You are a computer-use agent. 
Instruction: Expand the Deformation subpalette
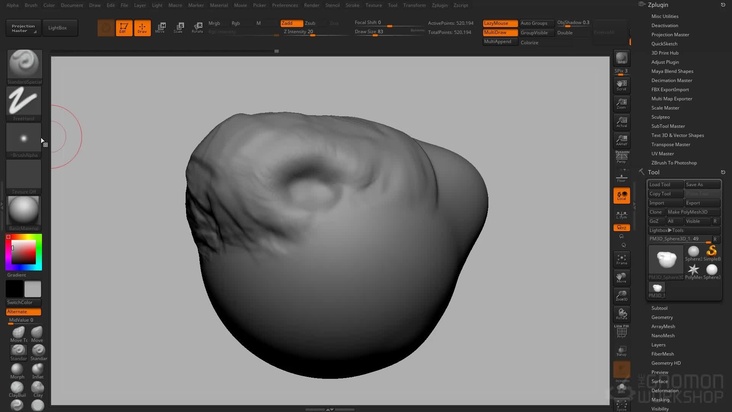[x=665, y=390]
